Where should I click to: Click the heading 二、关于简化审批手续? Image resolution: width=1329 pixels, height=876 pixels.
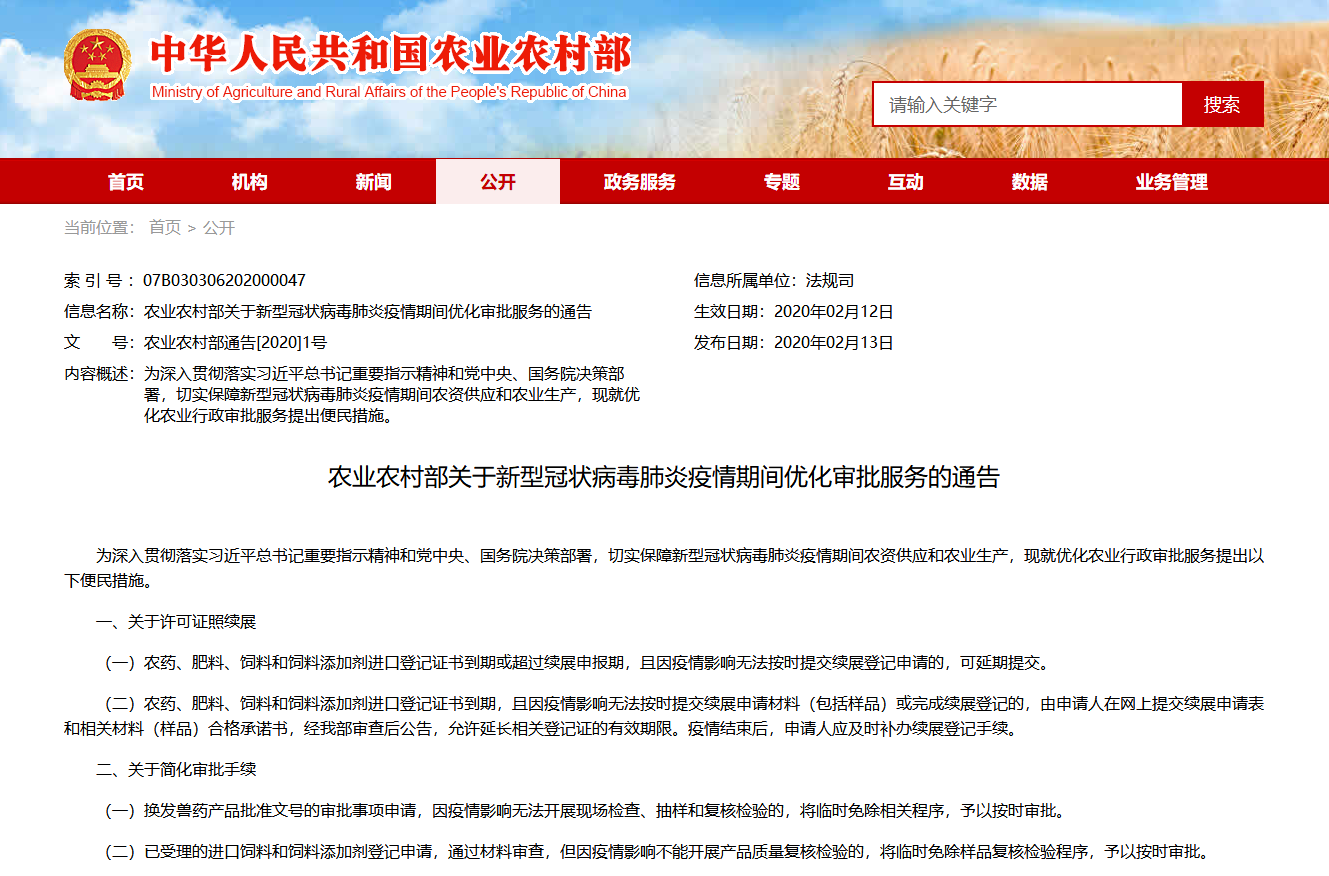point(176,769)
